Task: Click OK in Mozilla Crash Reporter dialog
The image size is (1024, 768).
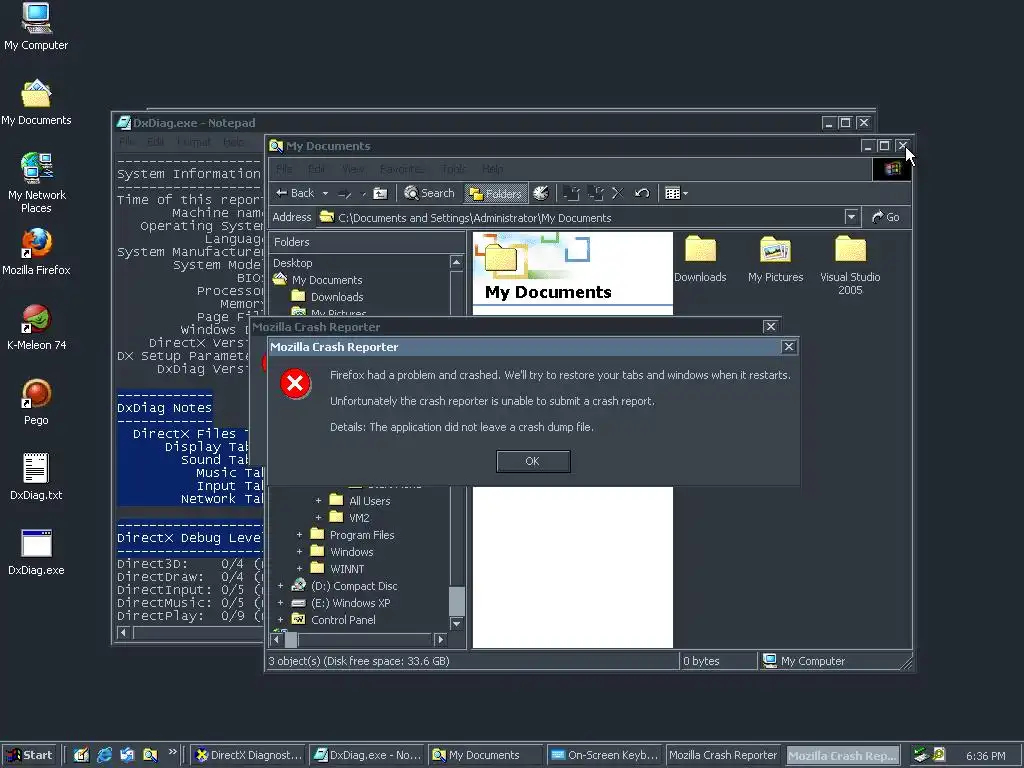Action: 533,461
